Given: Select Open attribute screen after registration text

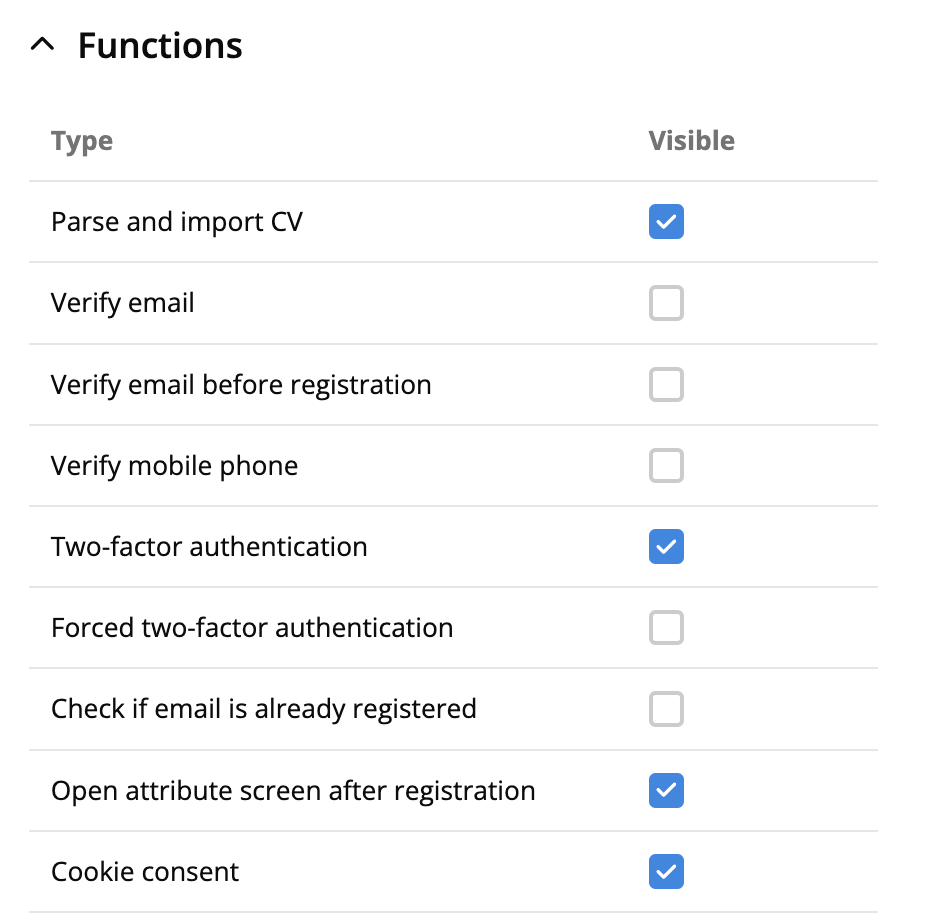Looking at the screenshot, I should 293,791.
